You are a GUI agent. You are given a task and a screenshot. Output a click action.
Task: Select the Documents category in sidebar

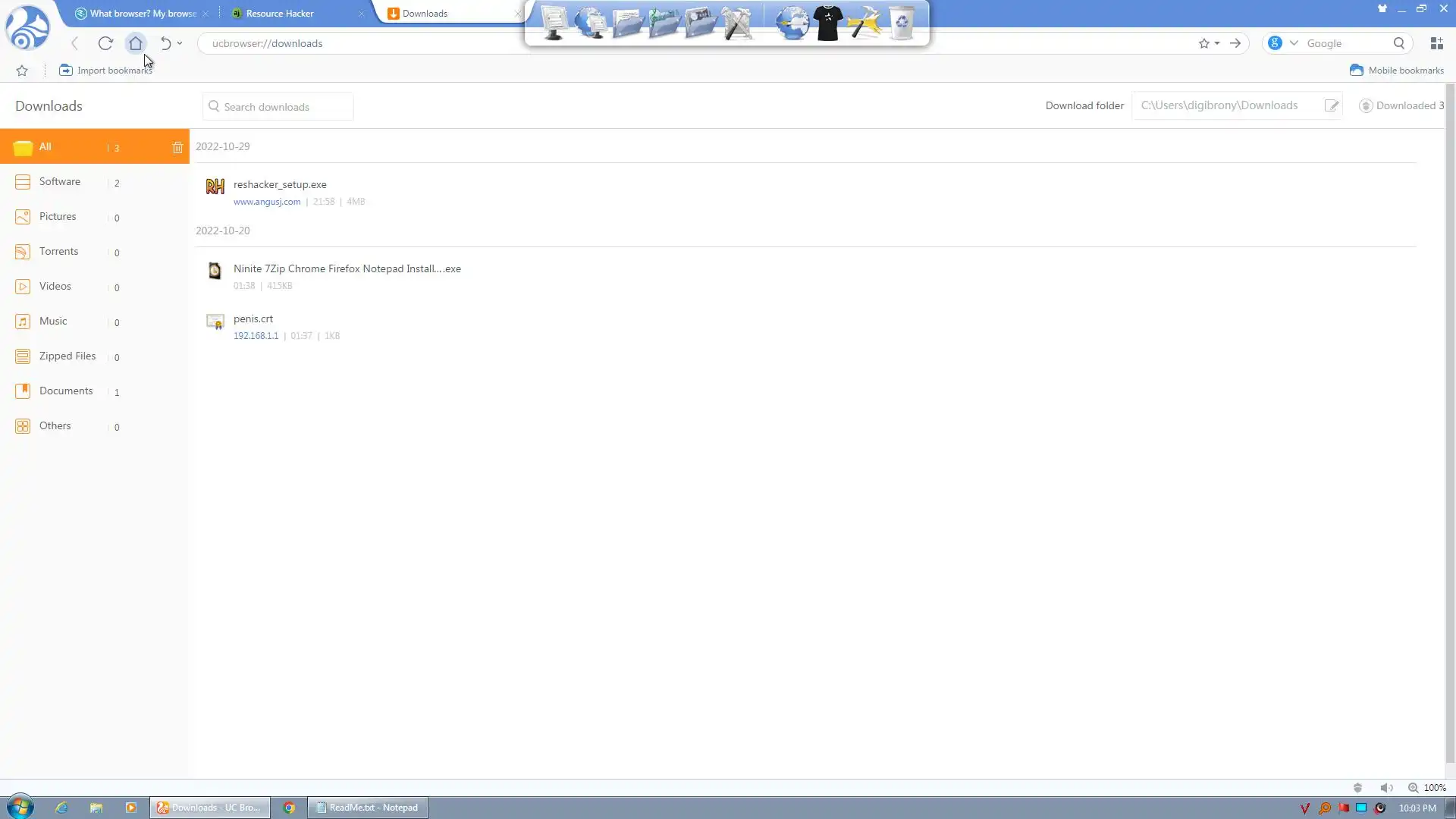66,391
